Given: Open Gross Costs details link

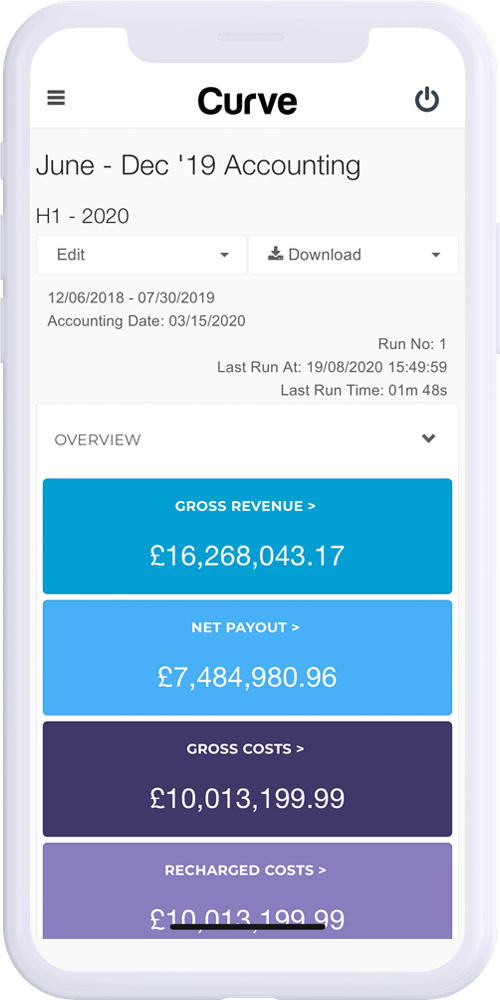Looking at the screenshot, I should click(x=246, y=749).
